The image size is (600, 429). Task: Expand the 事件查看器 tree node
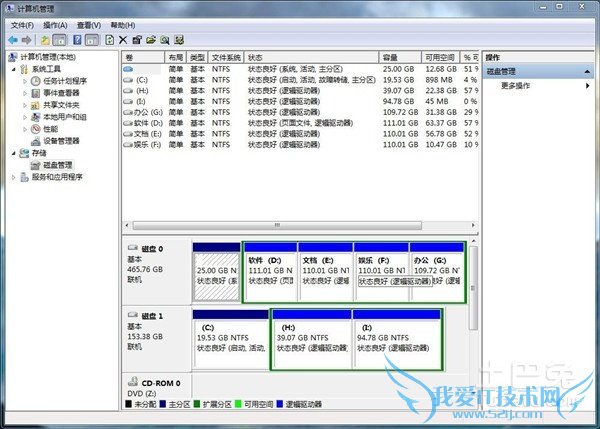[x=25, y=93]
